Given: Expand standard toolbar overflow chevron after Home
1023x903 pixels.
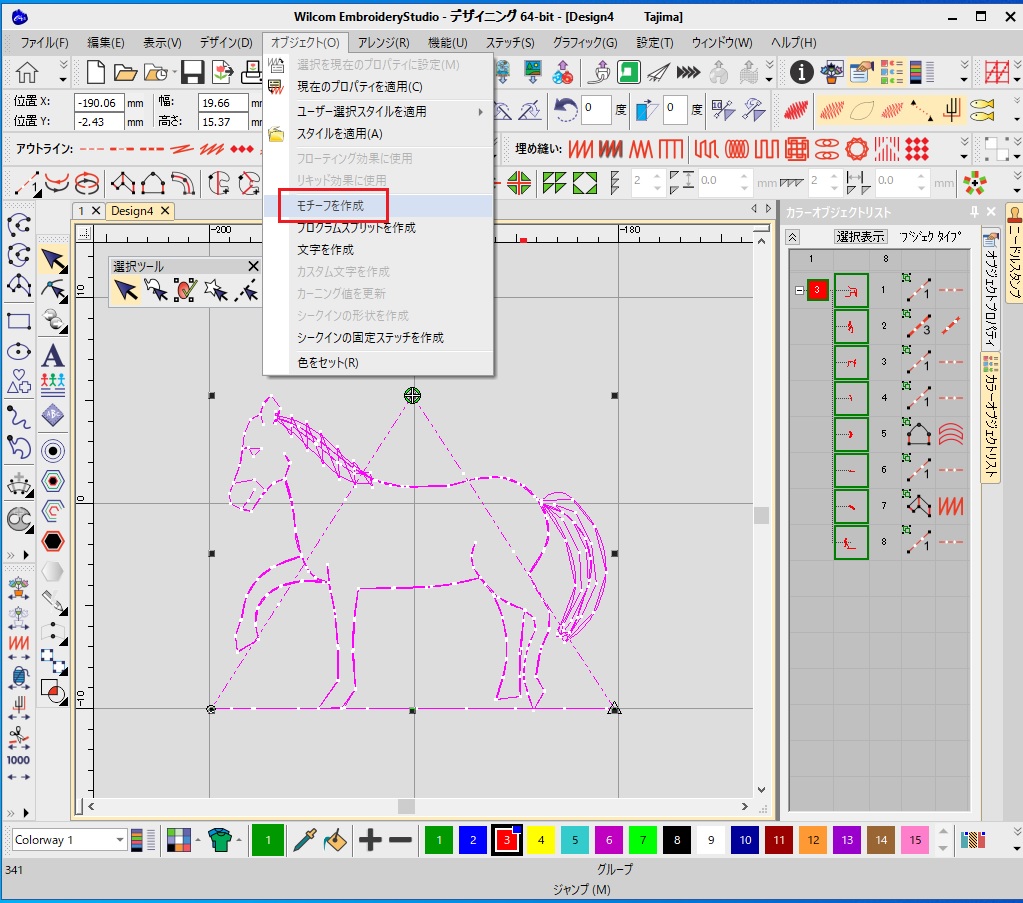Looking at the screenshot, I should point(63,72).
